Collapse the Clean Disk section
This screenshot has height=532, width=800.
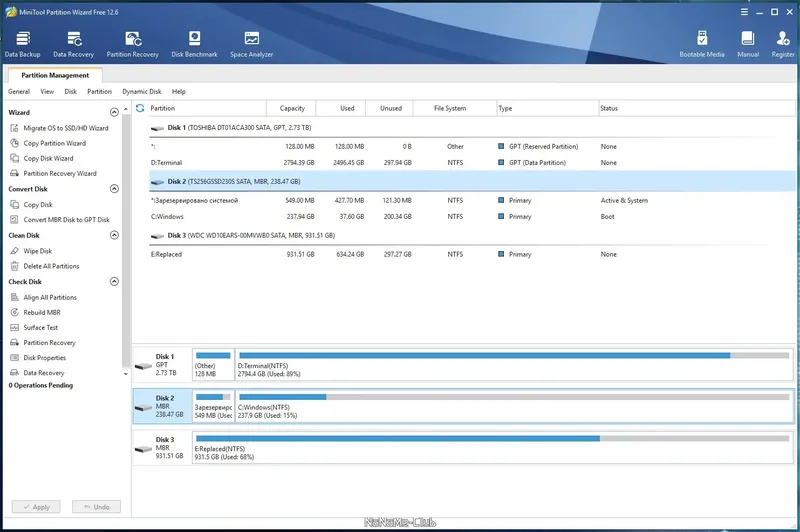[114, 236]
